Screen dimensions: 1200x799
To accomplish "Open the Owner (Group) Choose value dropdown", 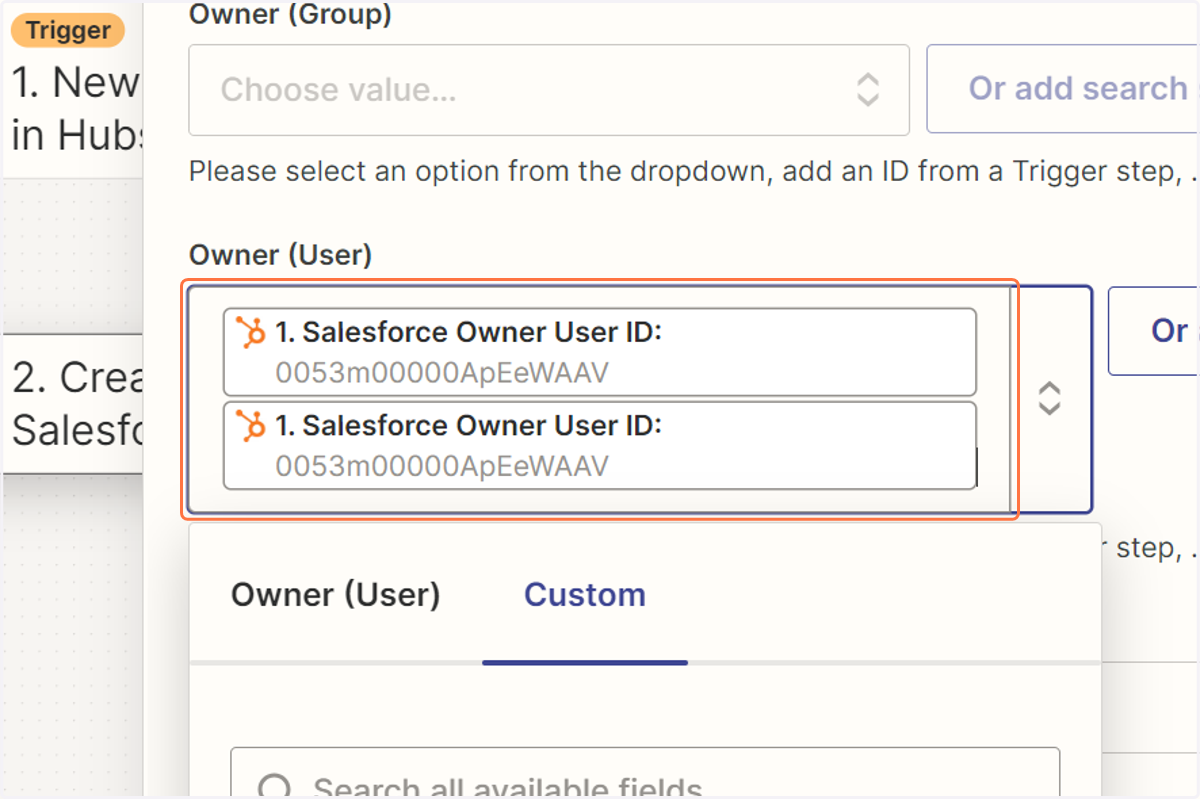I will [x=549, y=90].
